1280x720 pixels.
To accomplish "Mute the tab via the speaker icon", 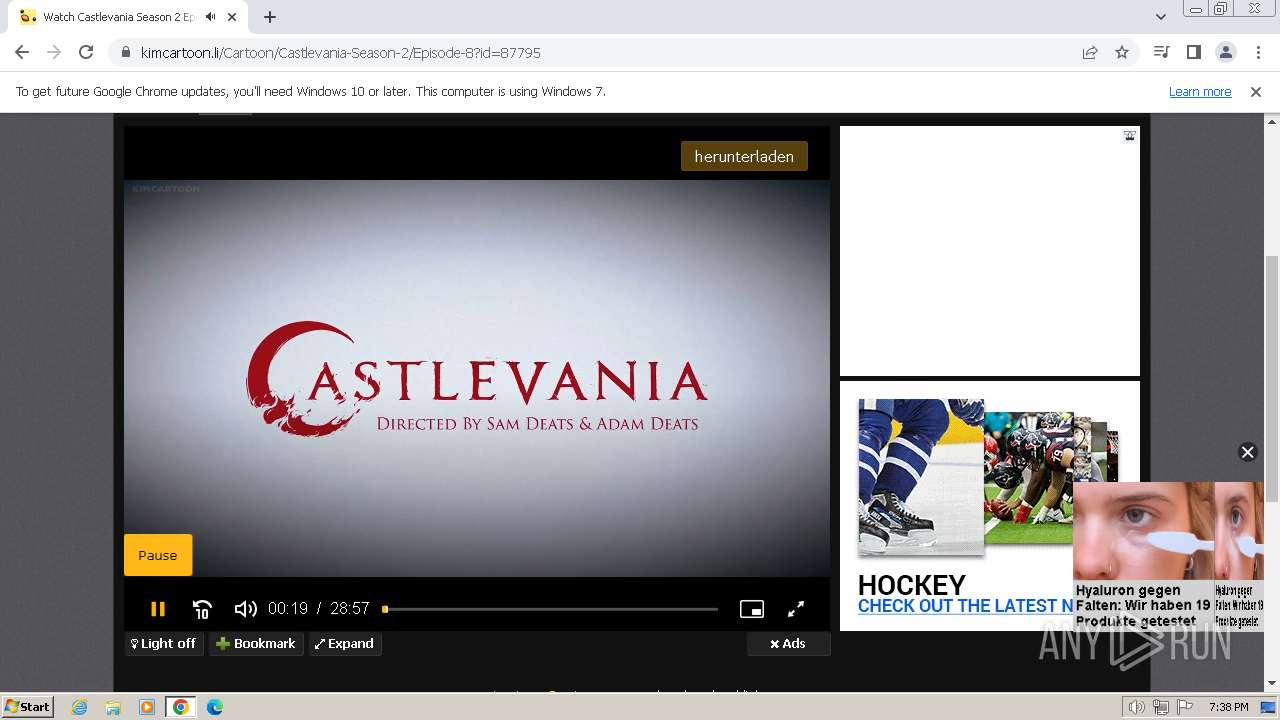I will (210, 17).
